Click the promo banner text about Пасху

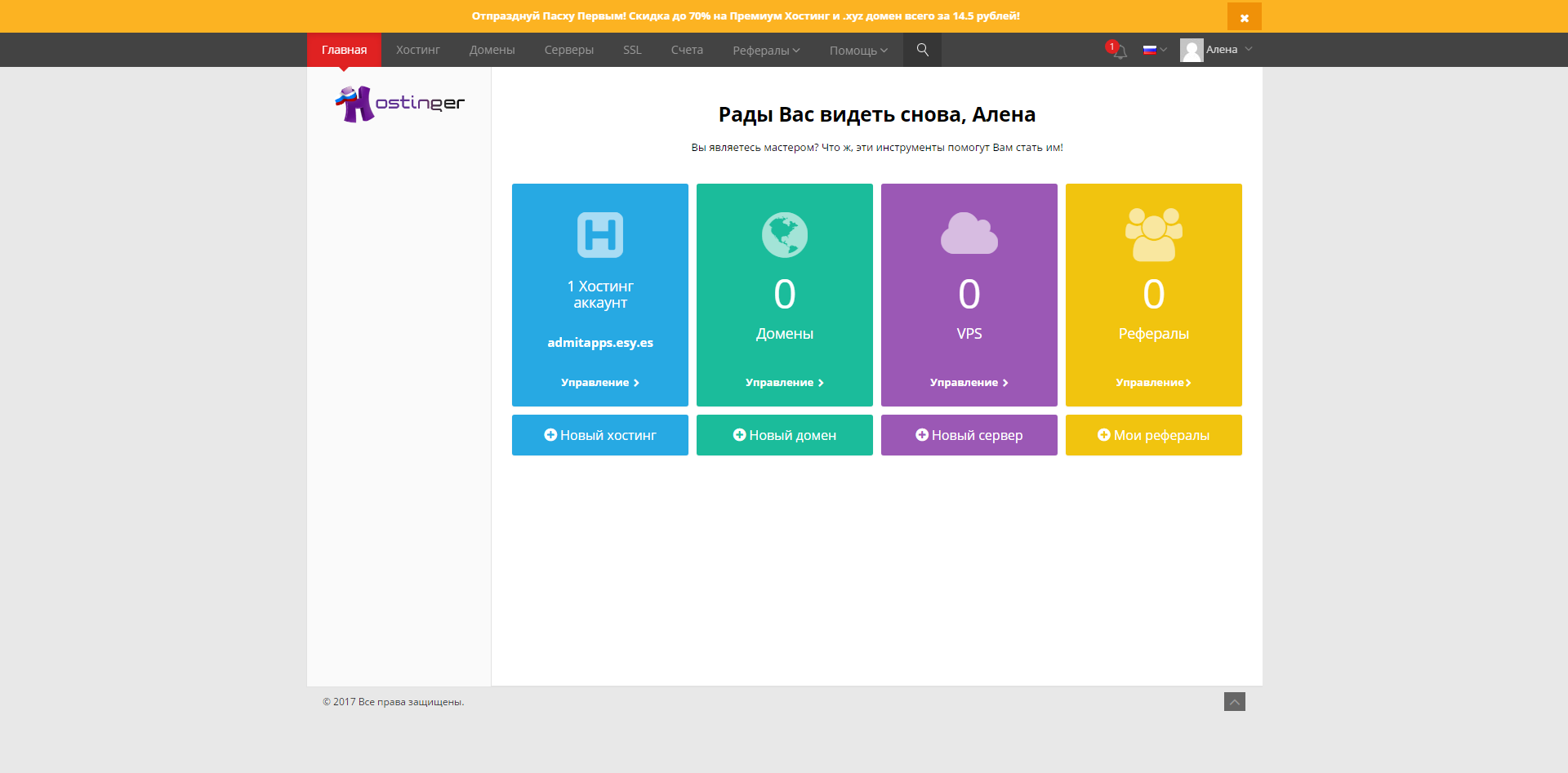point(746,16)
